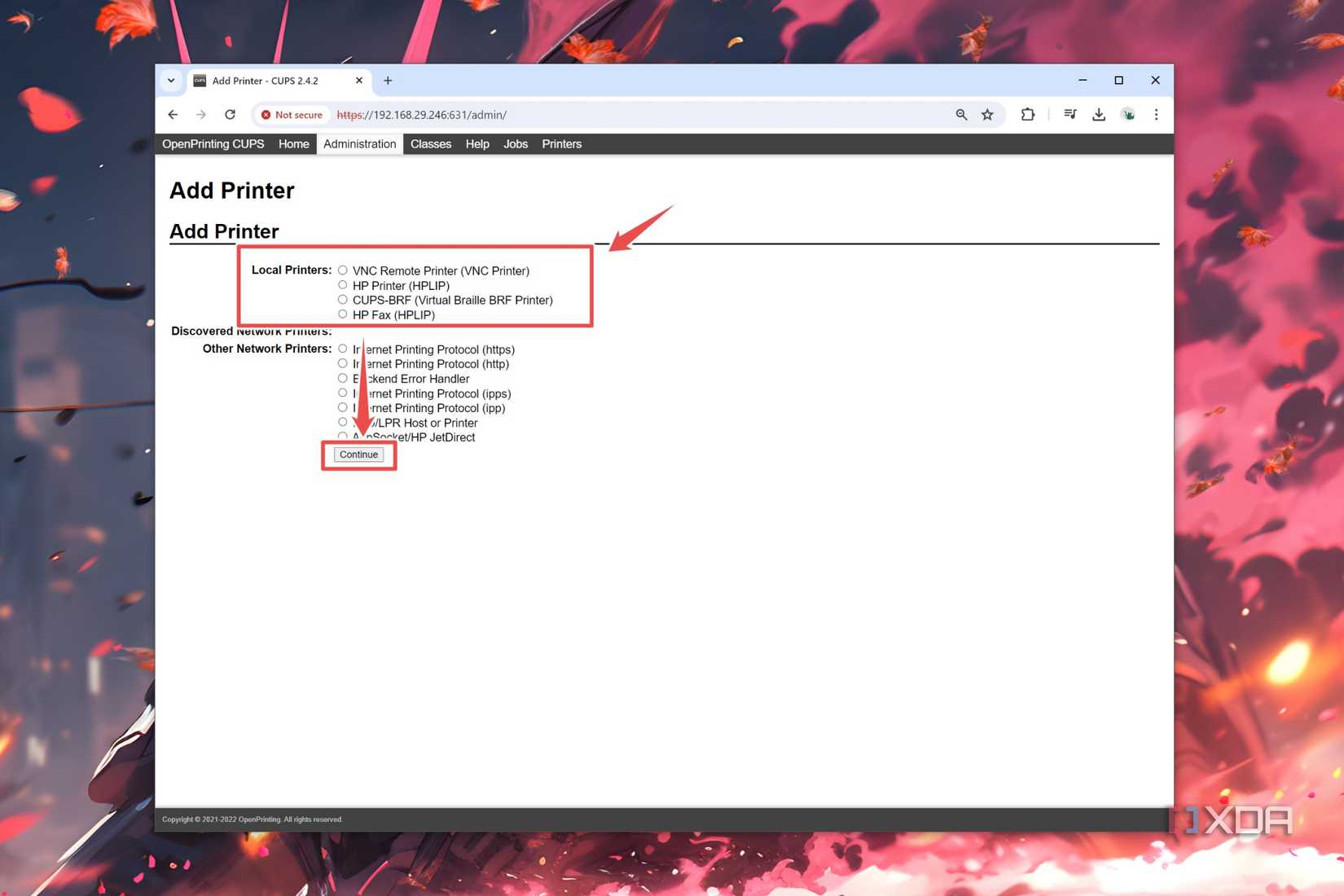Open the browser Extensions puzzle icon
The width and height of the screenshot is (1344, 896).
[x=1028, y=114]
